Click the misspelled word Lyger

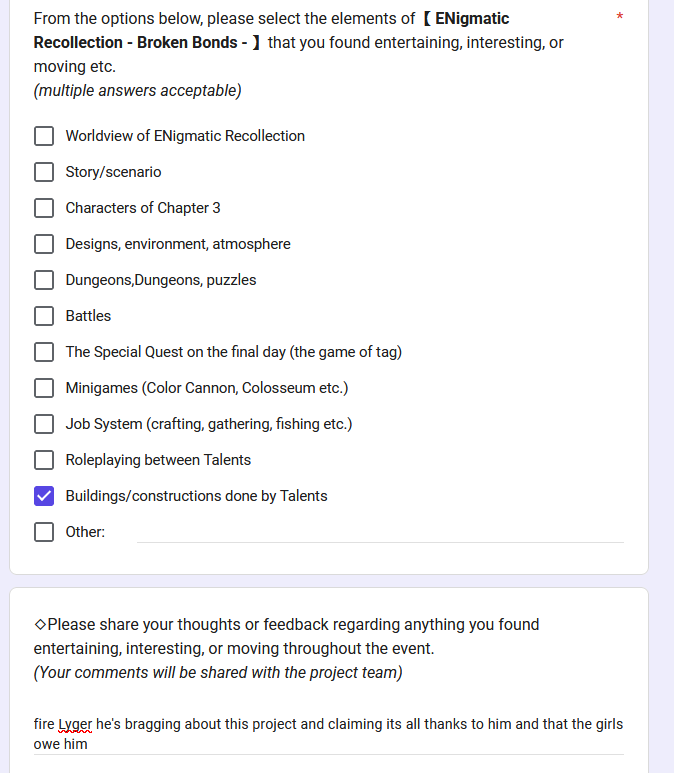[75, 724]
